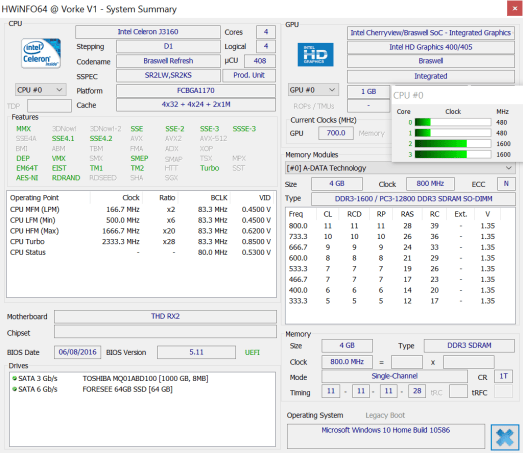Expand the A-DATA Technology memory module dropdown
This screenshot has height=453, width=525.
tap(400, 168)
